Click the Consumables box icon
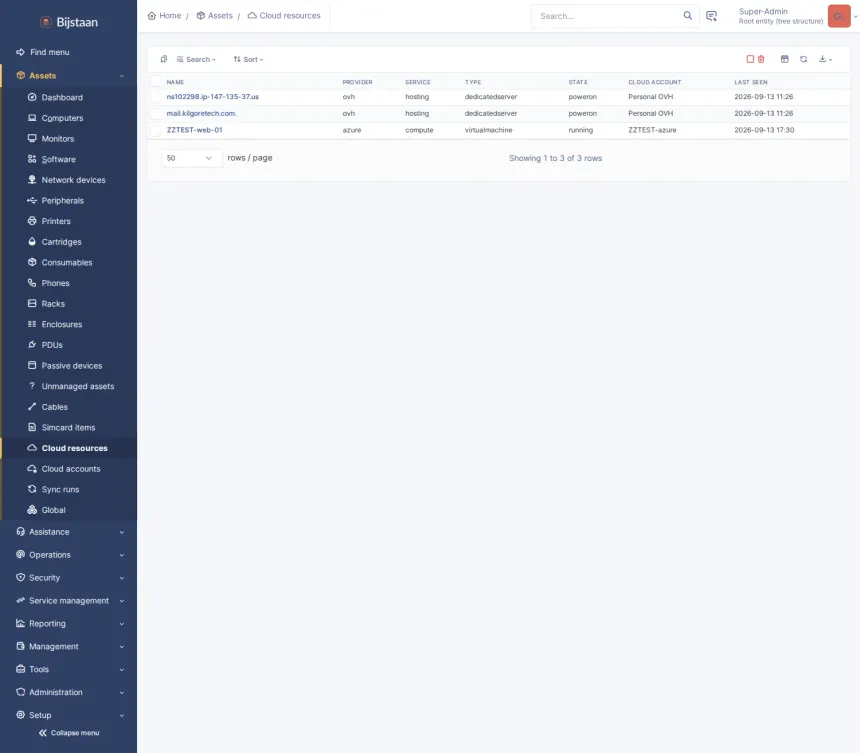The width and height of the screenshot is (860, 753). pos(32,262)
